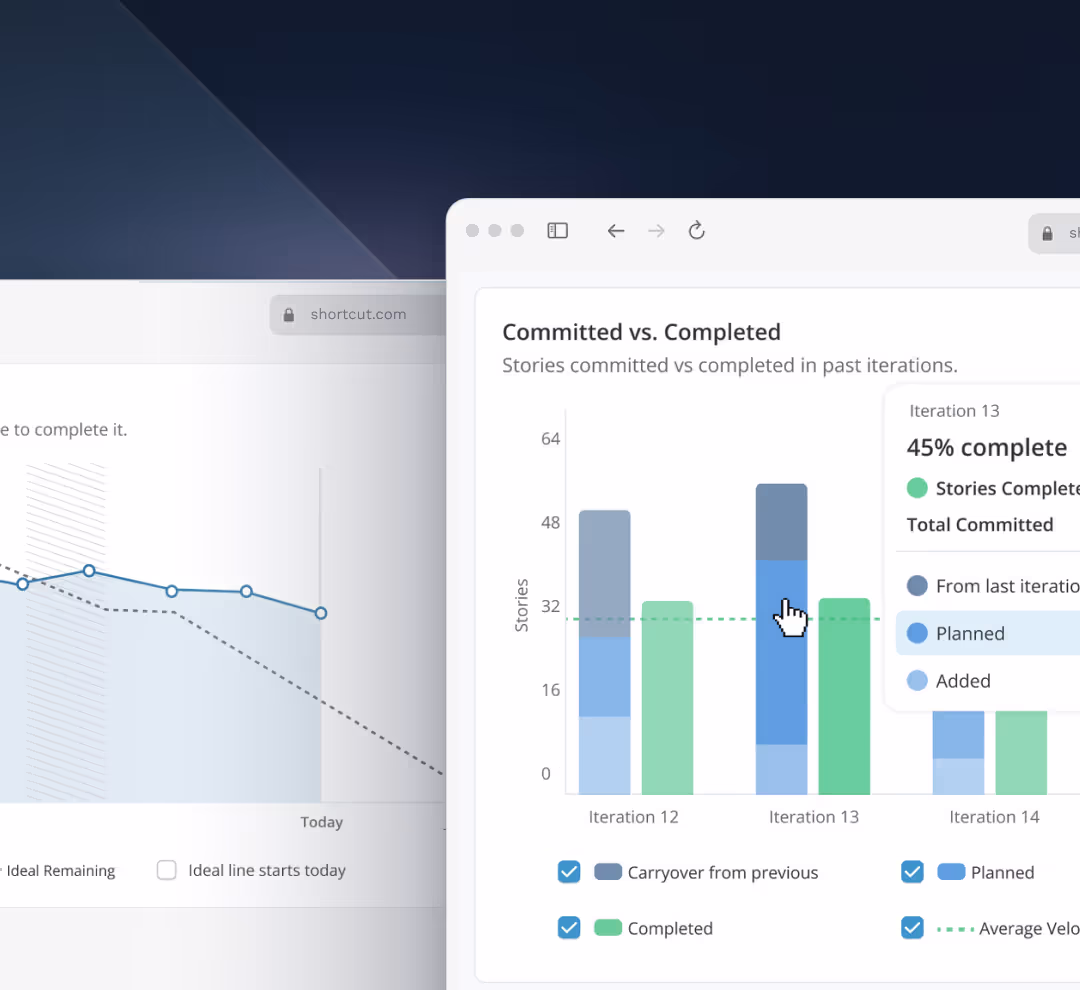Click the 64 value on Stories axis
The image size is (1080, 990).
(x=550, y=439)
